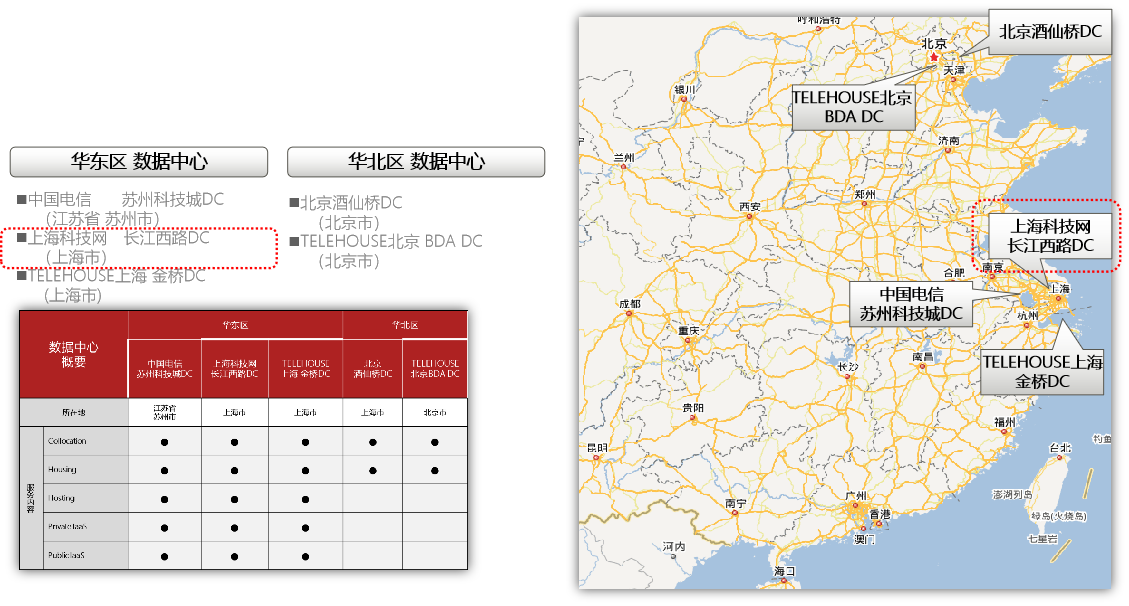Image resolution: width=1129 pixels, height=606 pixels.
Task: Click the 北京酒仙桥DC callout on the map
Action: pyautogui.click(x=1050, y=32)
